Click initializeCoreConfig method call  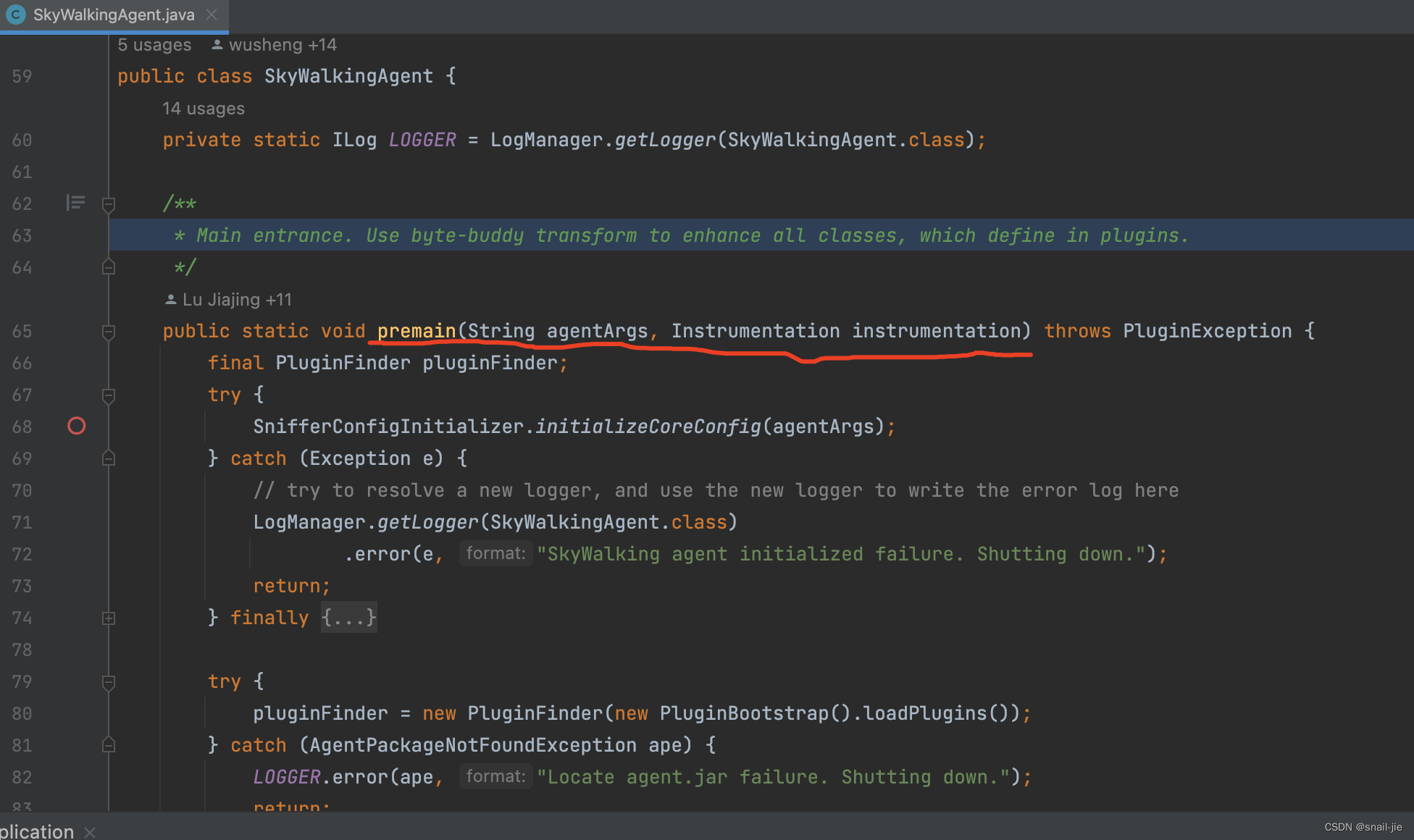pos(648,427)
